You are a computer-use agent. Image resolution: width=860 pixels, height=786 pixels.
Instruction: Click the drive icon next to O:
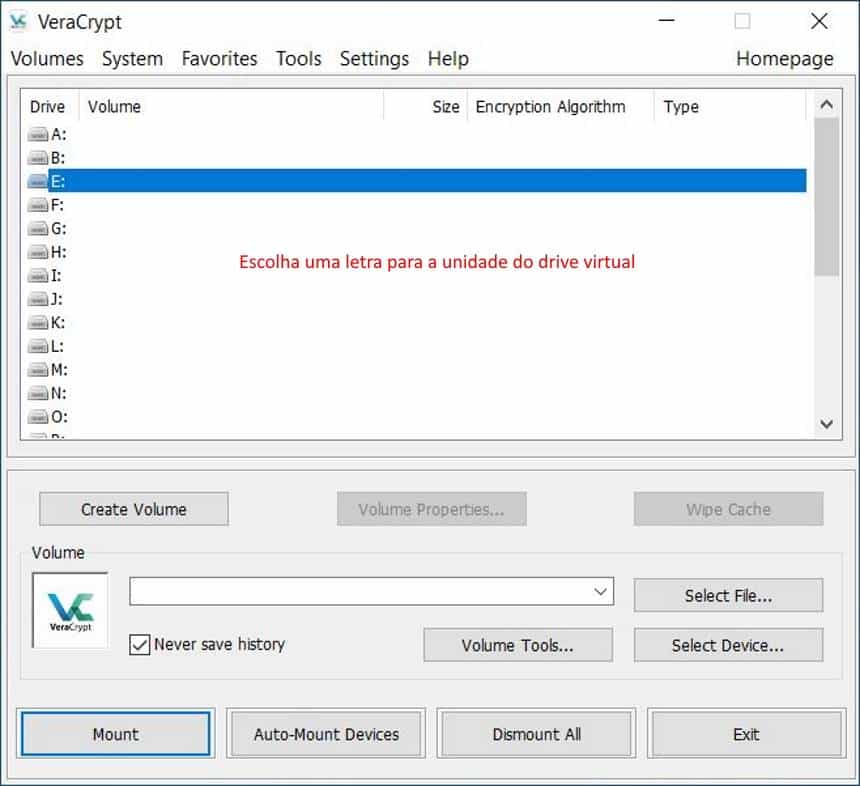pyautogui.click(x=38, y=417)
